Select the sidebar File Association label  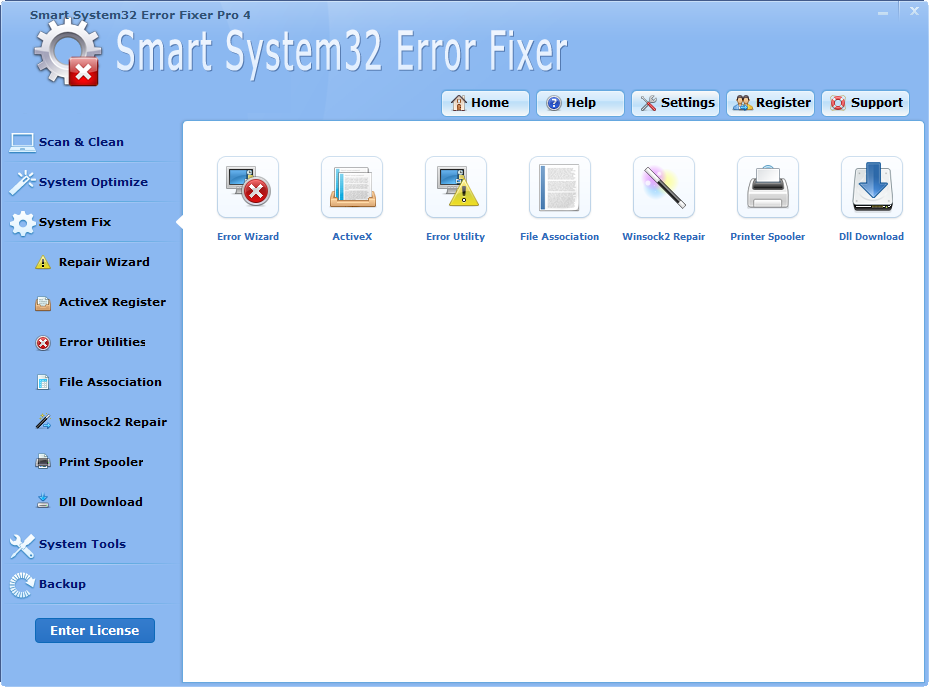pos(110,382)
